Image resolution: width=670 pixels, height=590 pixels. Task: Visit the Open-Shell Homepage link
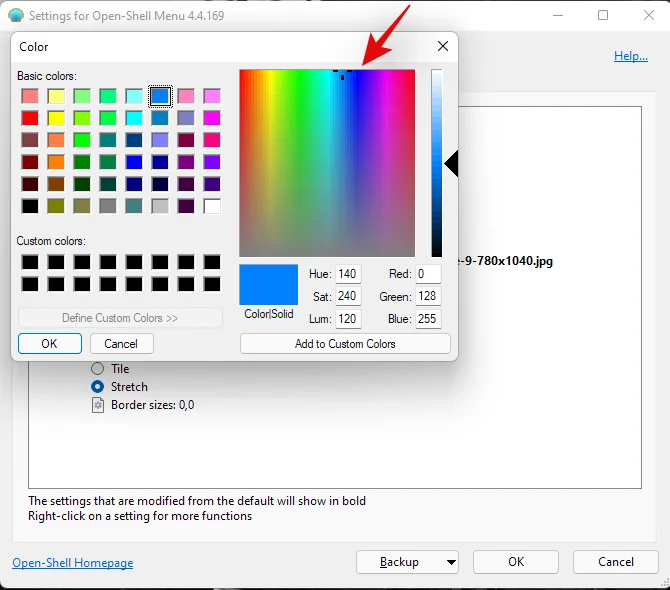pos(72,563)
